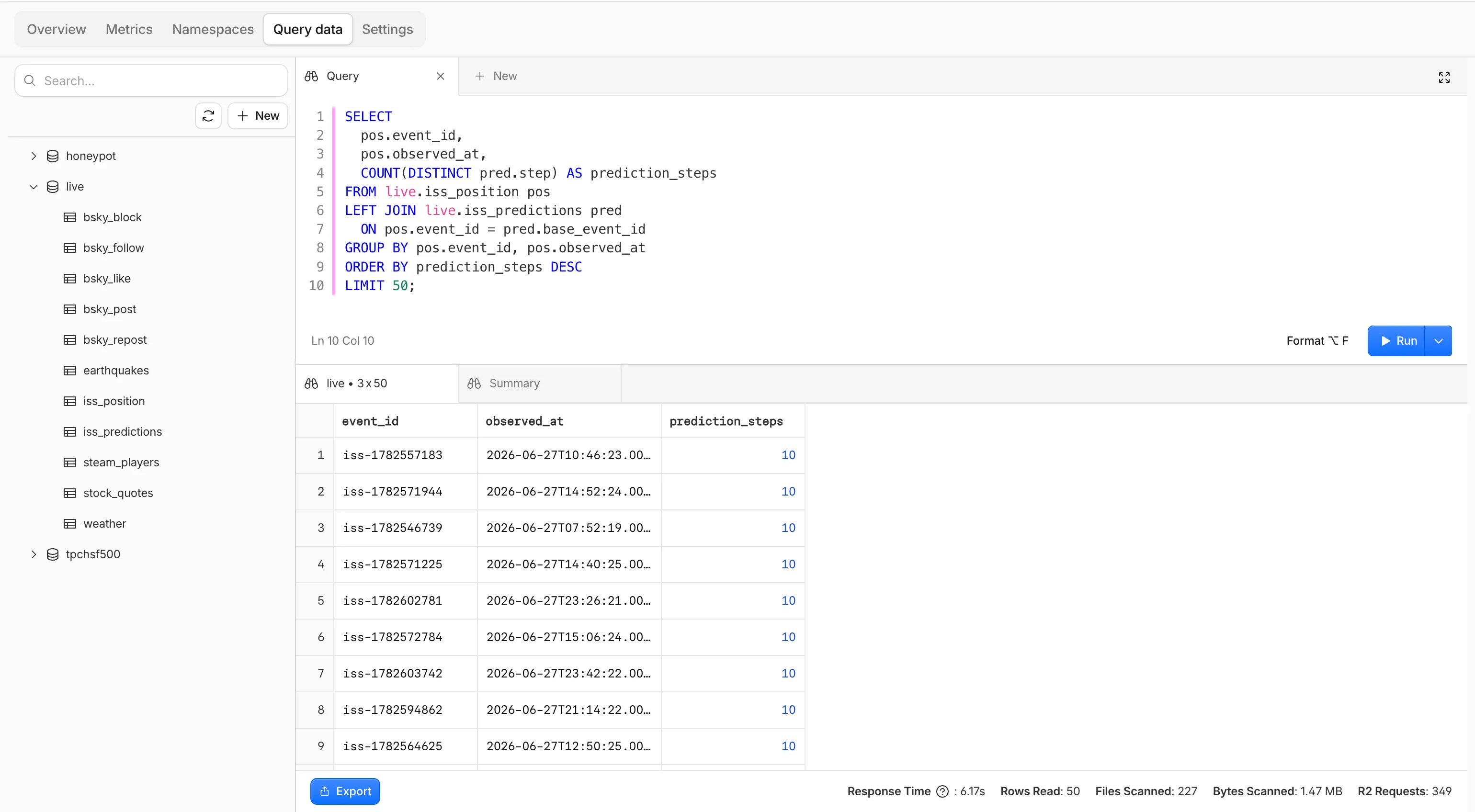Switch to the Overview tab

coord(56,29)
